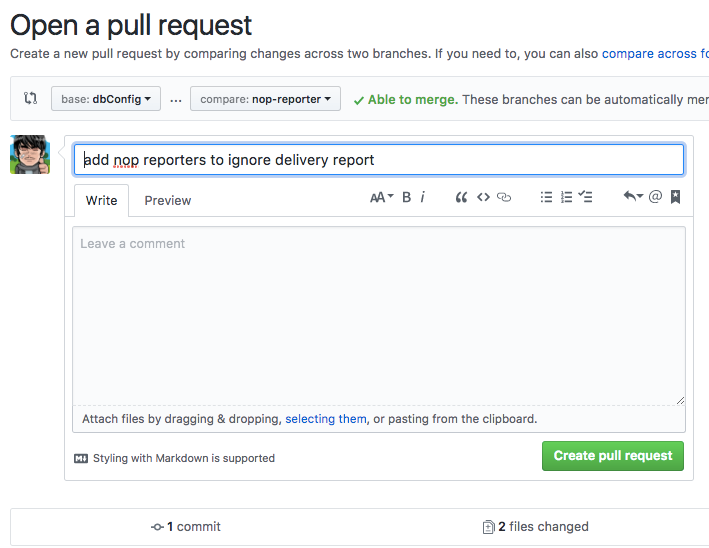Toggle italic text formatting
This screenshot has height=548, width=709.
click(x=422, y=197)
